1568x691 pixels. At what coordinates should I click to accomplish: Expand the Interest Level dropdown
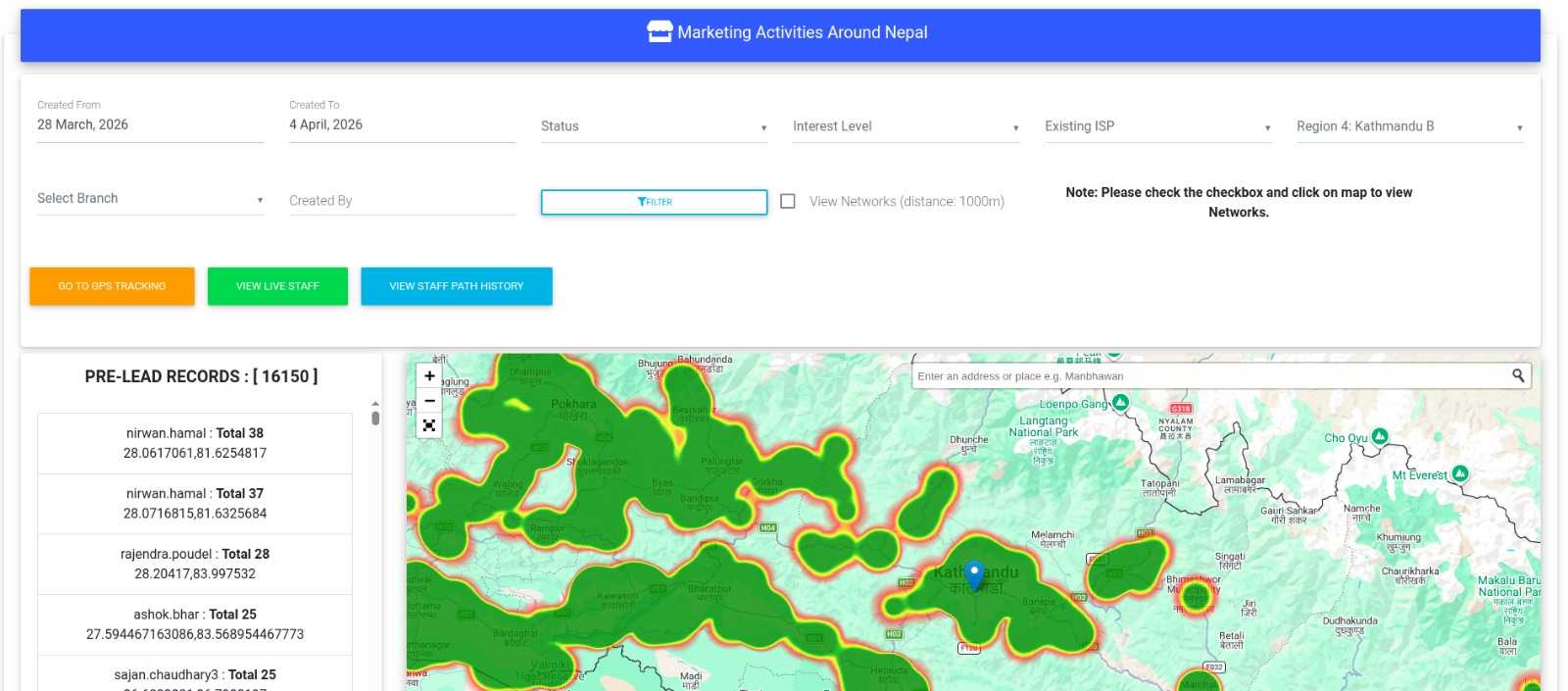tap(906, 126)
